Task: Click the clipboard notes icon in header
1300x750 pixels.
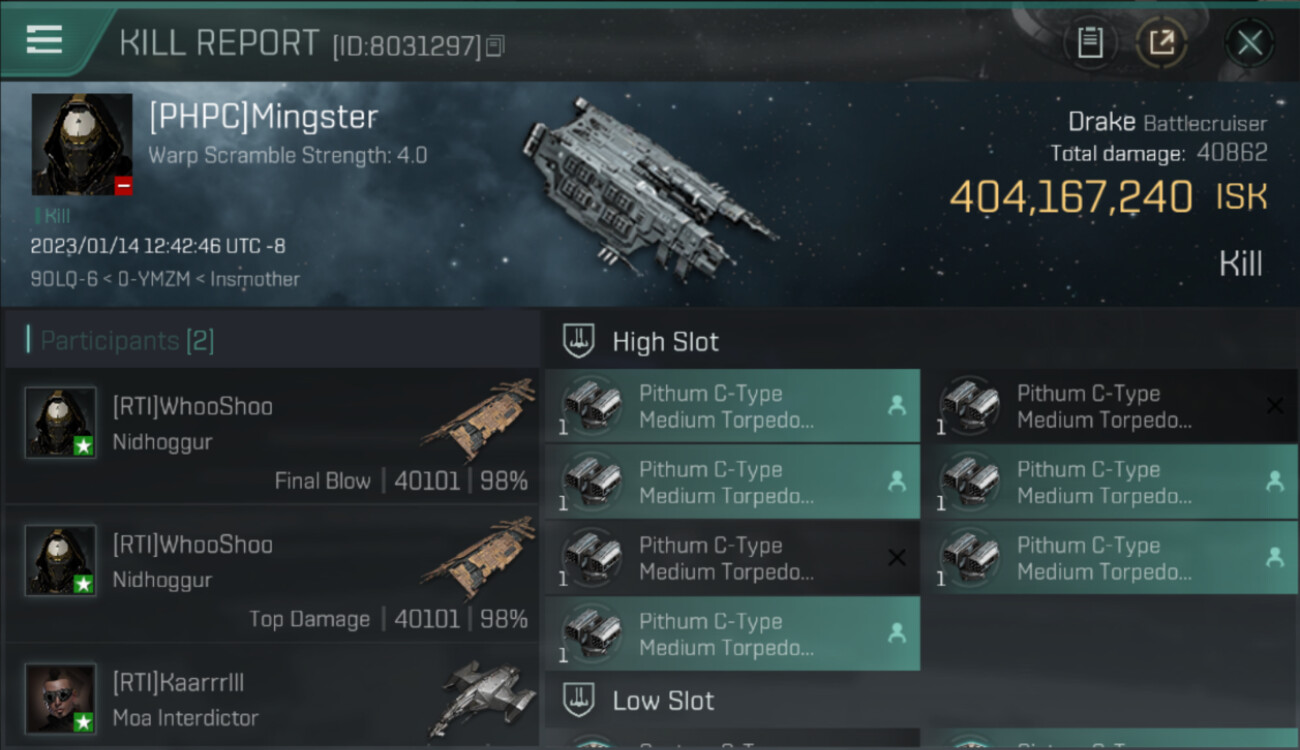Action: coord(1090,43)
